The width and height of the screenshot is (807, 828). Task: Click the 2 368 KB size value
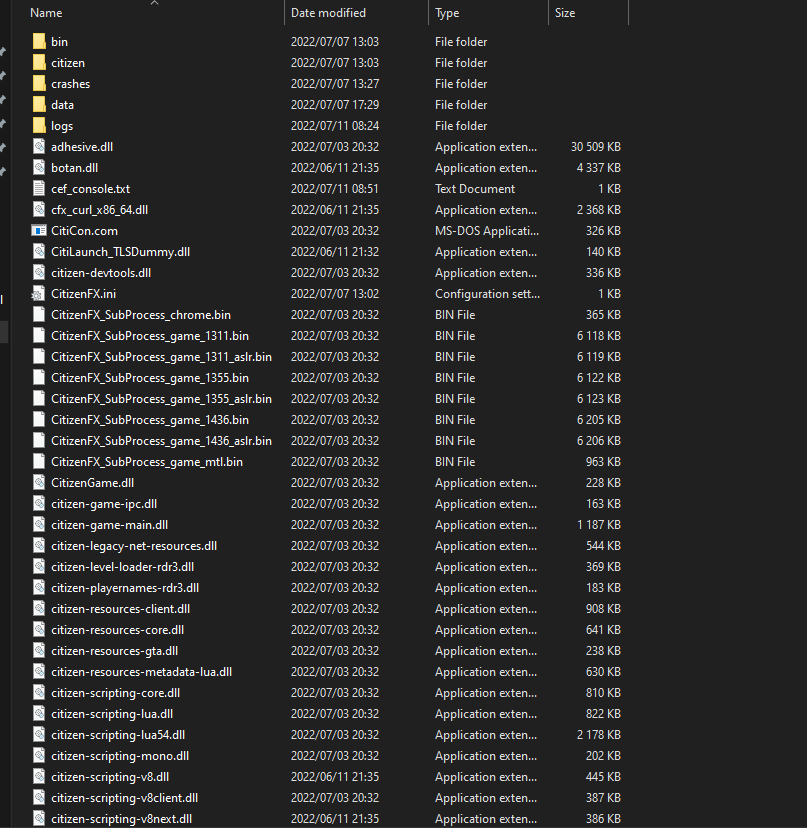(598, 210)
